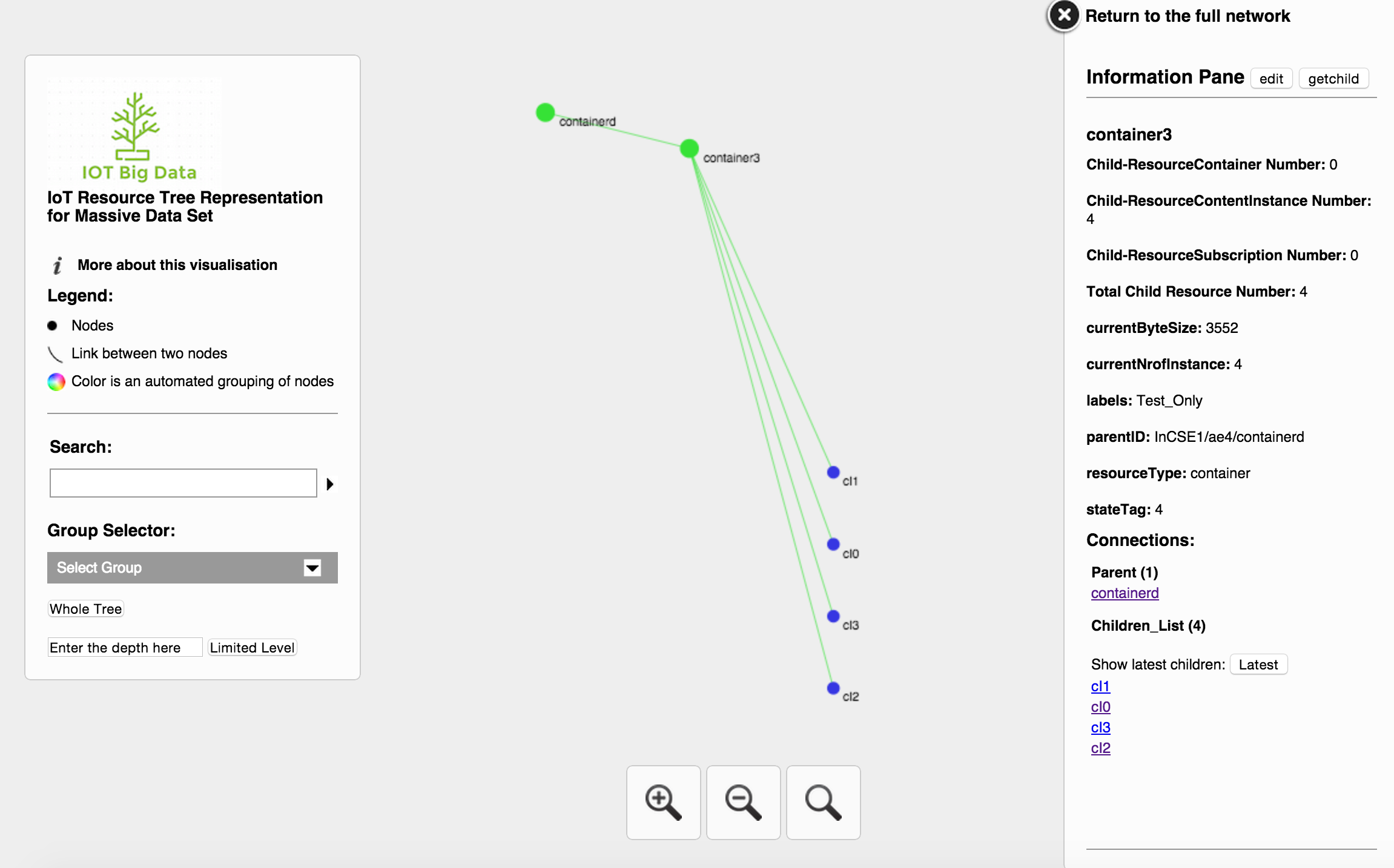Select the getchild button in Information Pane
Viewport: 1394px width, 868px height.
pyautogui.click(x=1334, y=77)
